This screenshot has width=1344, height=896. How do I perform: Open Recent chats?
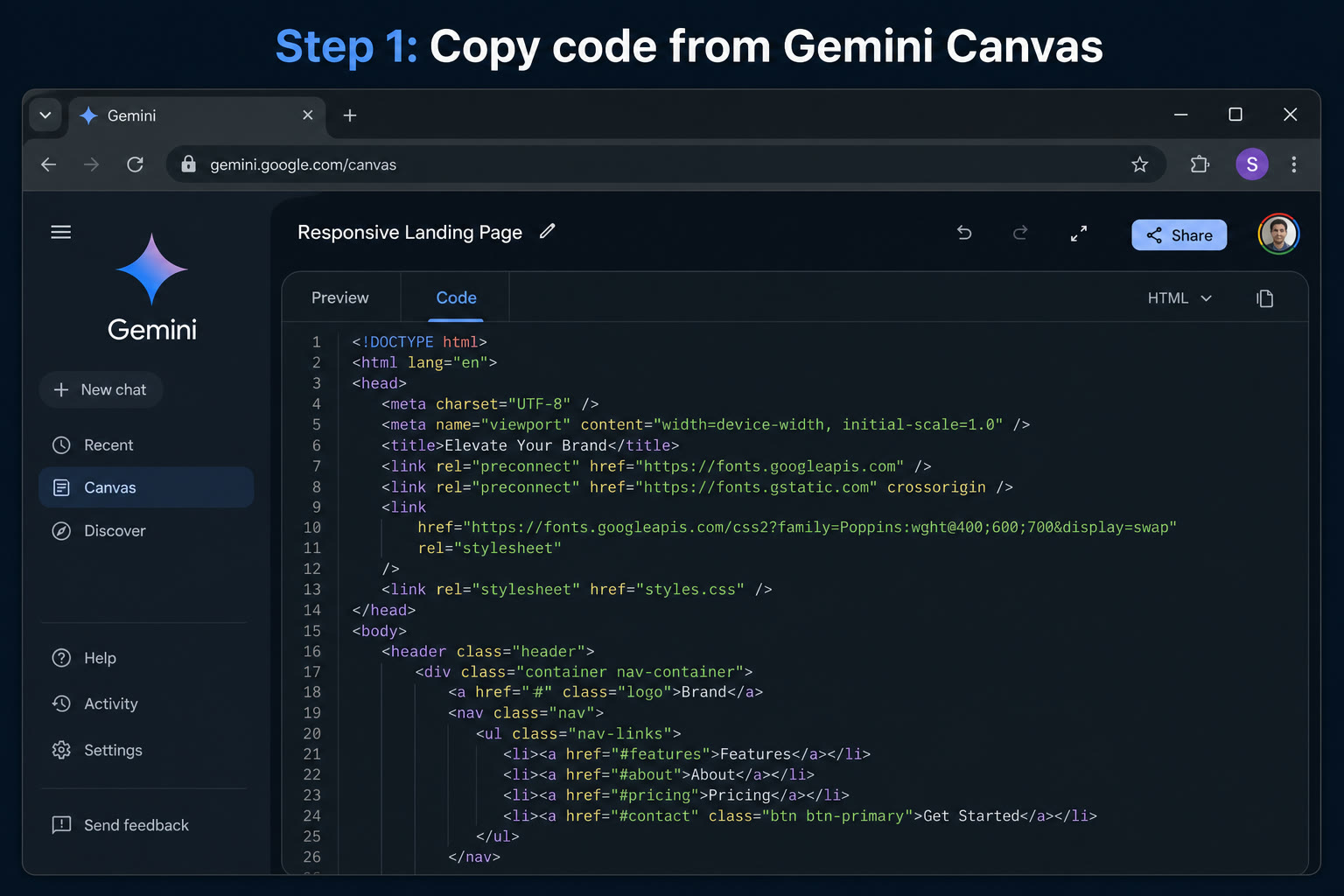pyautogui.click(x=146, y=444)
